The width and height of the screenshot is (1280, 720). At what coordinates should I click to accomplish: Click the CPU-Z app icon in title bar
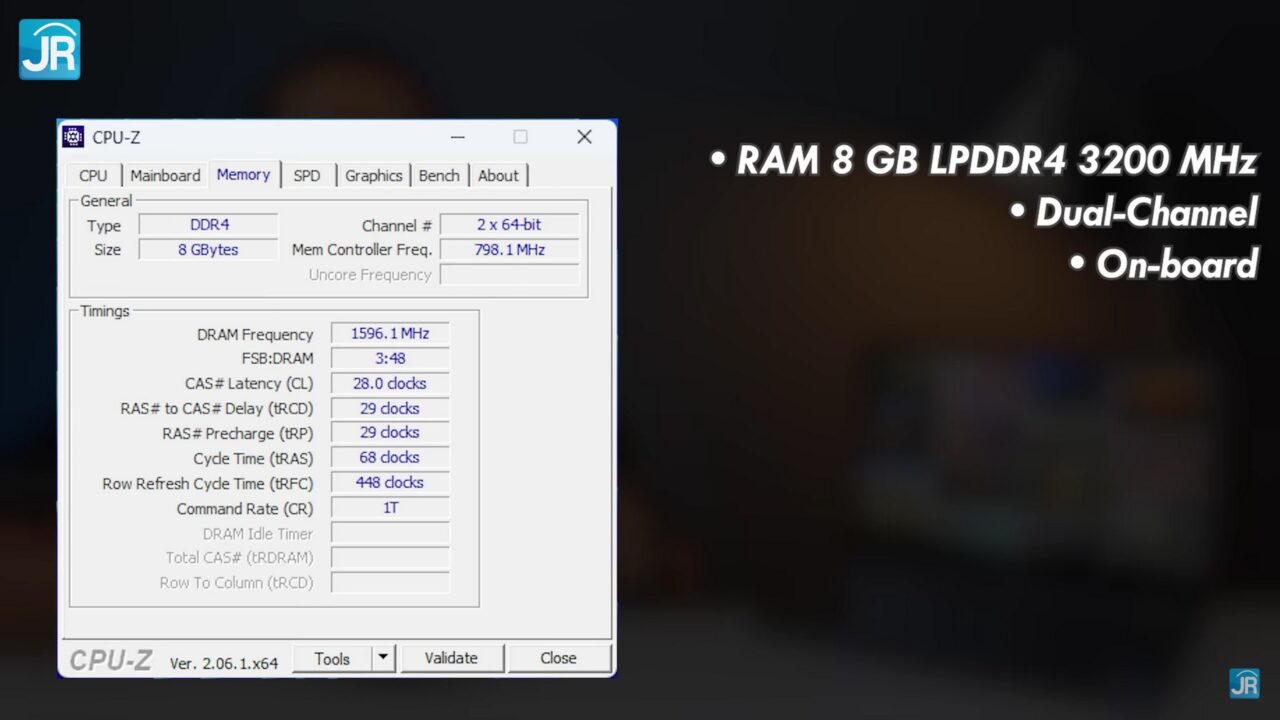coord(73,137)
